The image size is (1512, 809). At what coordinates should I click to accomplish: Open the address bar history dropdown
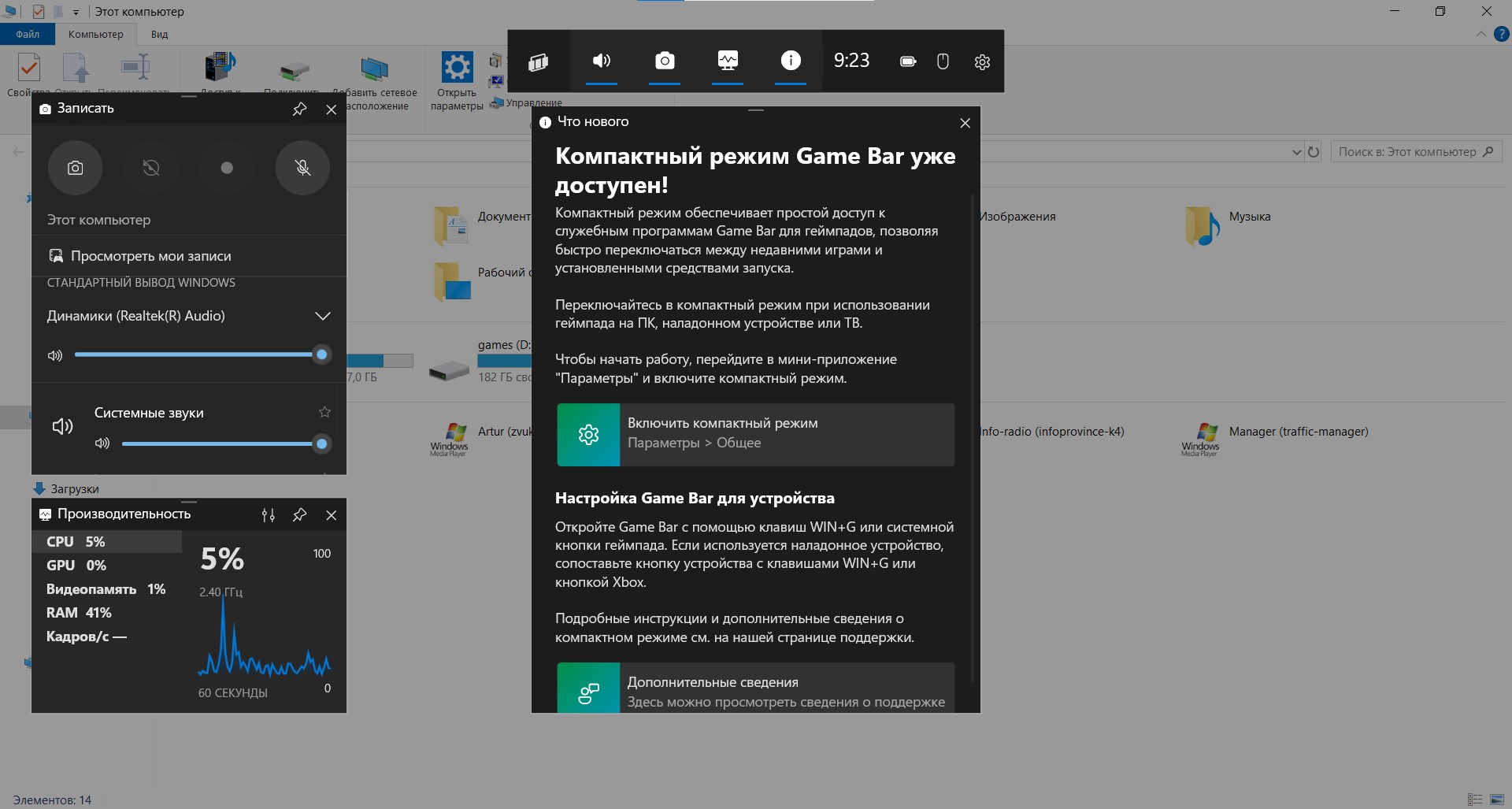tap(1296, 152)
